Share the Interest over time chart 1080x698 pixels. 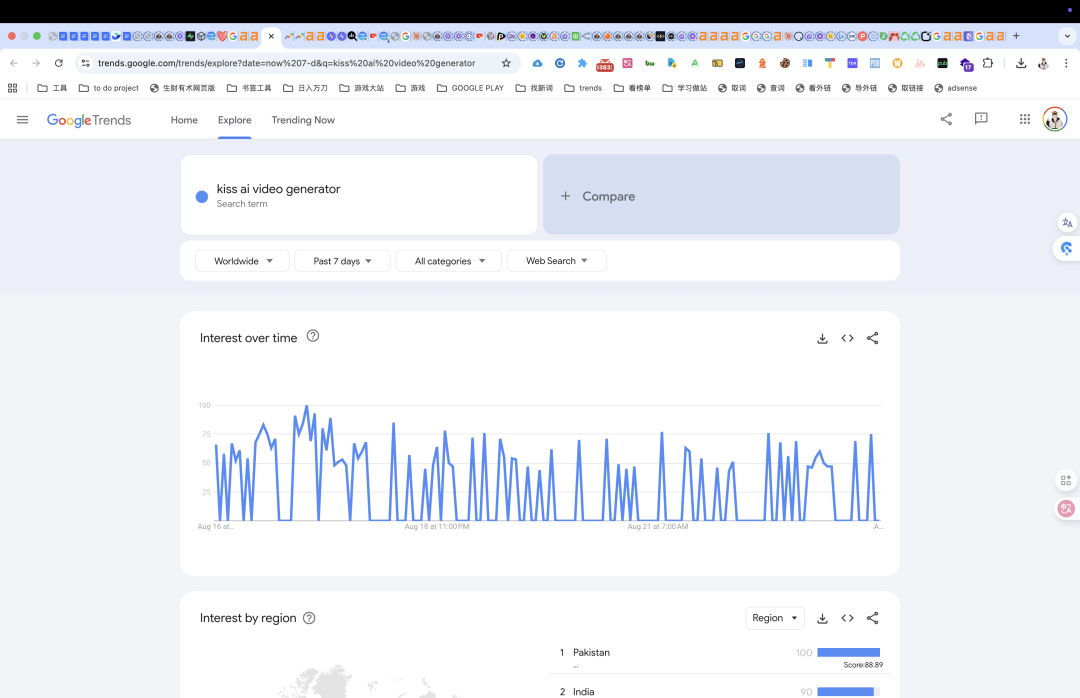[873, 338]
